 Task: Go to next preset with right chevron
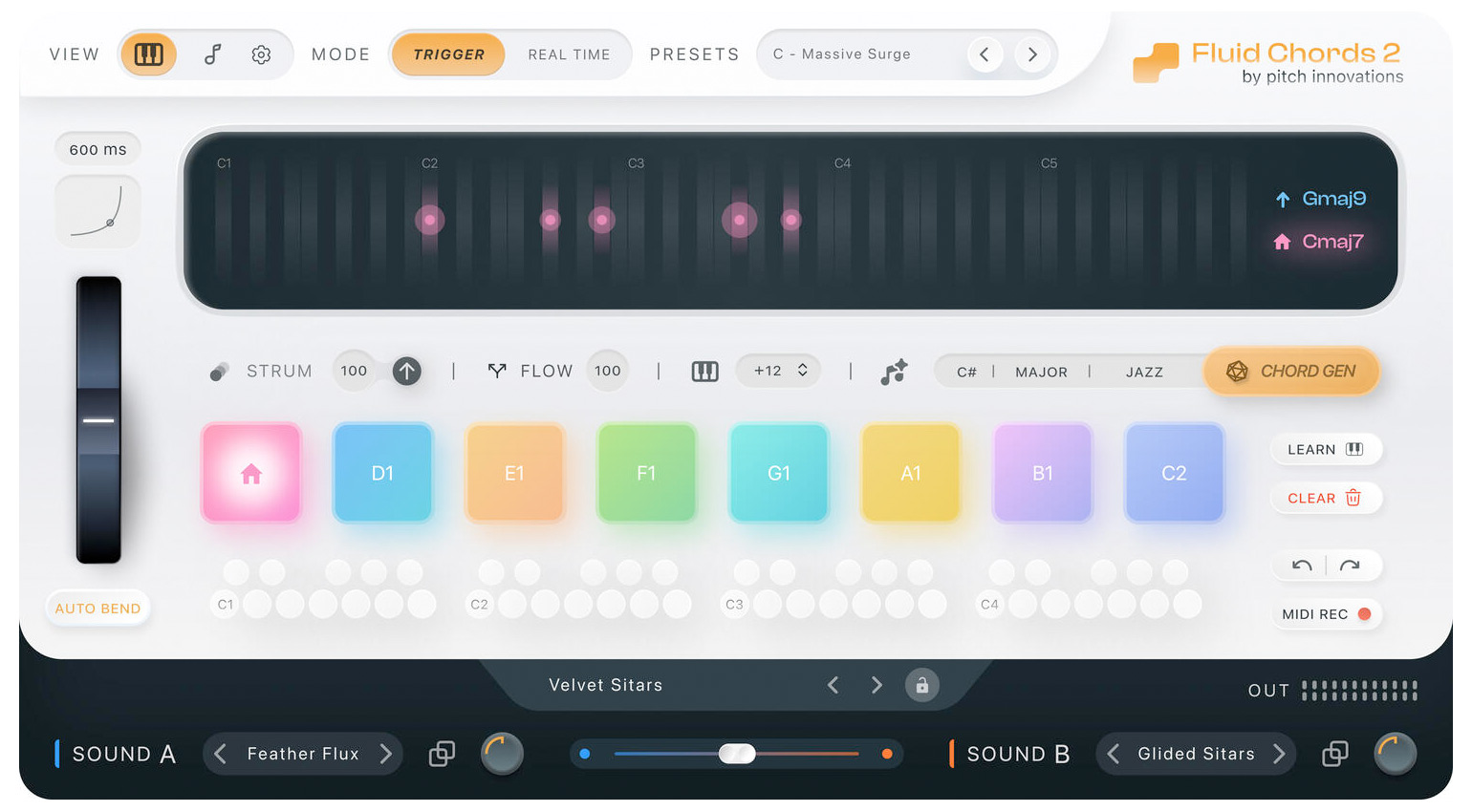1032,54
